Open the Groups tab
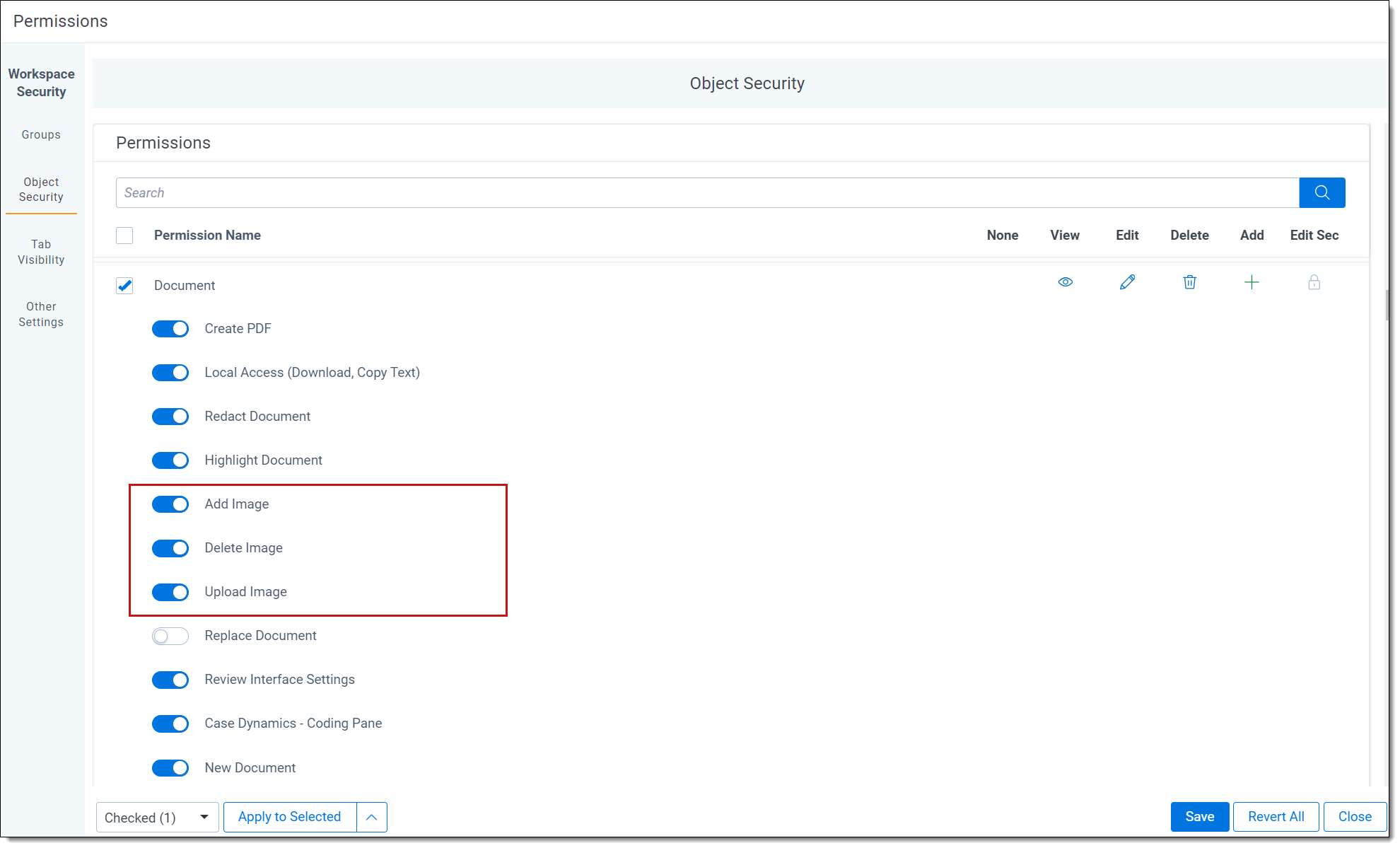Image resolution: width=1400 pixels, height=848 pixels. pyautogui.click(x=41, y=134)
